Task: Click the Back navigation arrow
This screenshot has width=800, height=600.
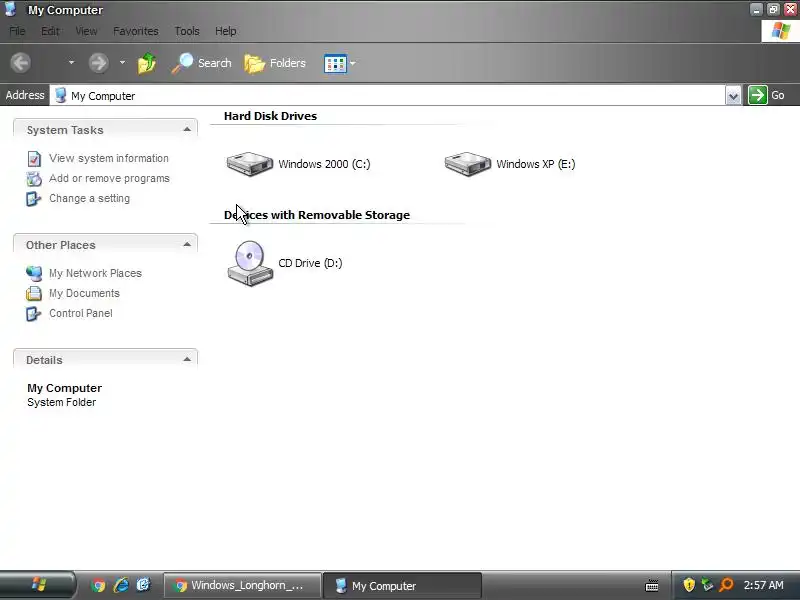Action: click(x=21, y=63)
